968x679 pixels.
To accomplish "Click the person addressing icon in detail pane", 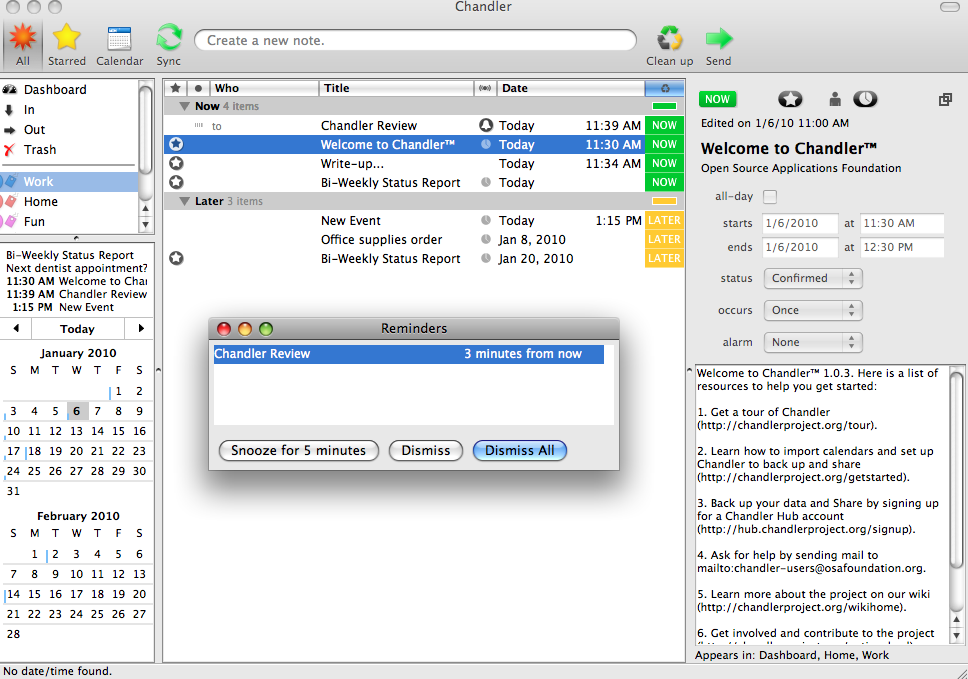I will (835, 99).
